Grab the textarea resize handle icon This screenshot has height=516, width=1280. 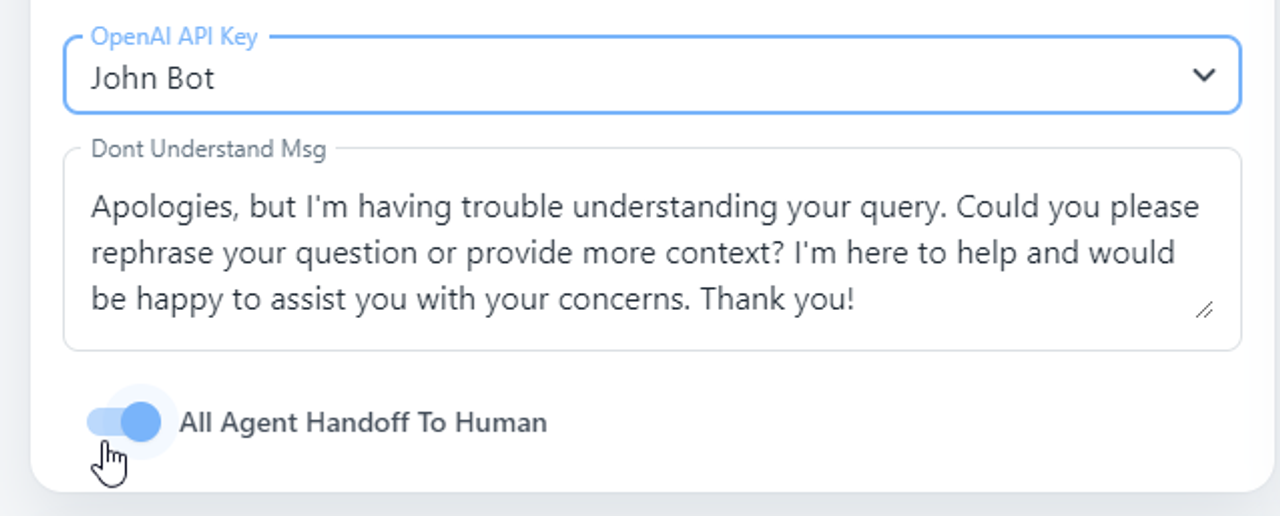tap(1204, 310)
